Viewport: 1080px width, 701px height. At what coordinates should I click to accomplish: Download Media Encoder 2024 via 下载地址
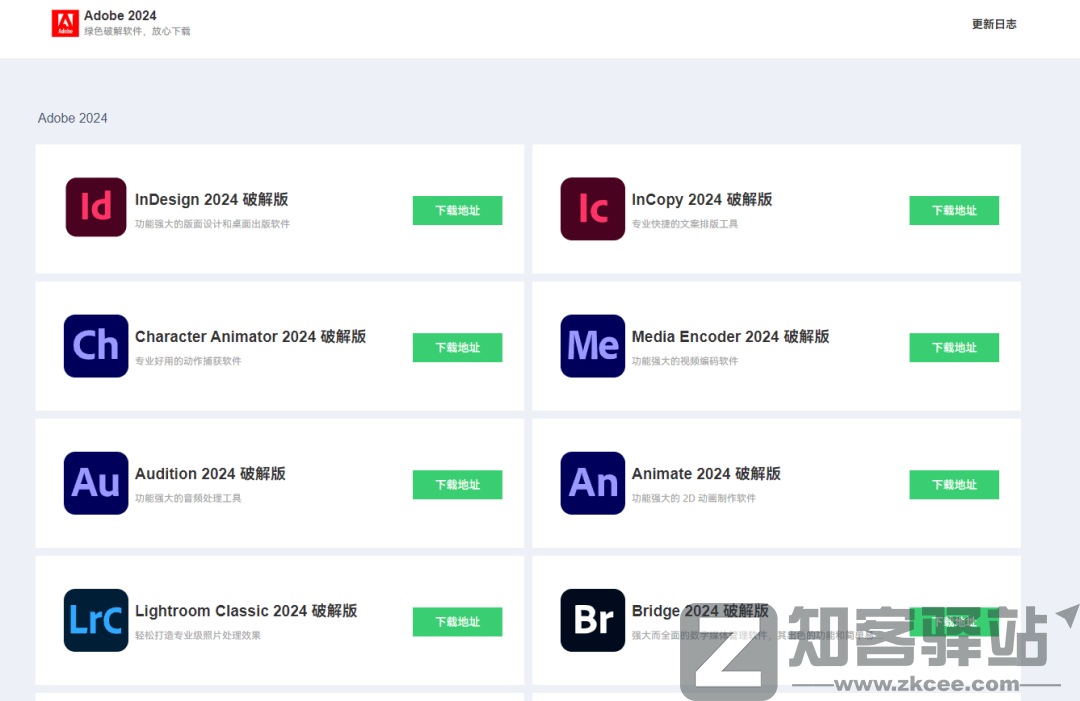[953, 347]
